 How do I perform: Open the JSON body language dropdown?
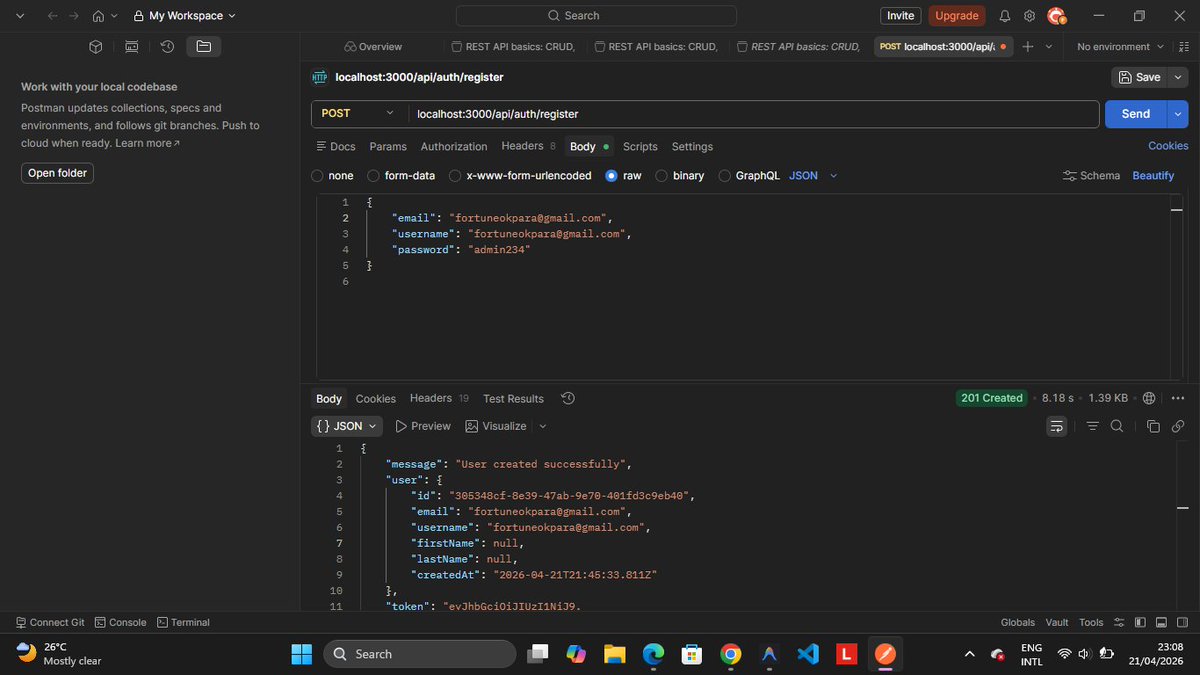coord(813,175)
